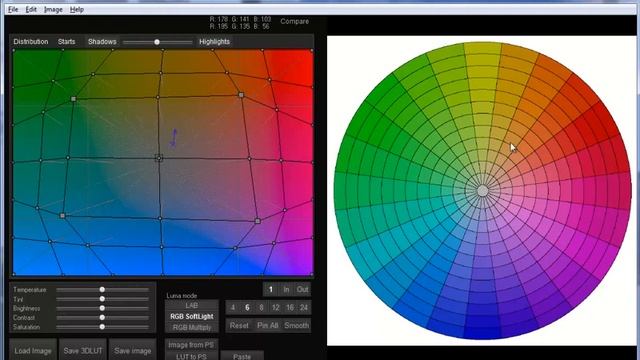640x360 pixels.
Task: Open the File menu
Action: pyautogui.click(x=13, y=9)
